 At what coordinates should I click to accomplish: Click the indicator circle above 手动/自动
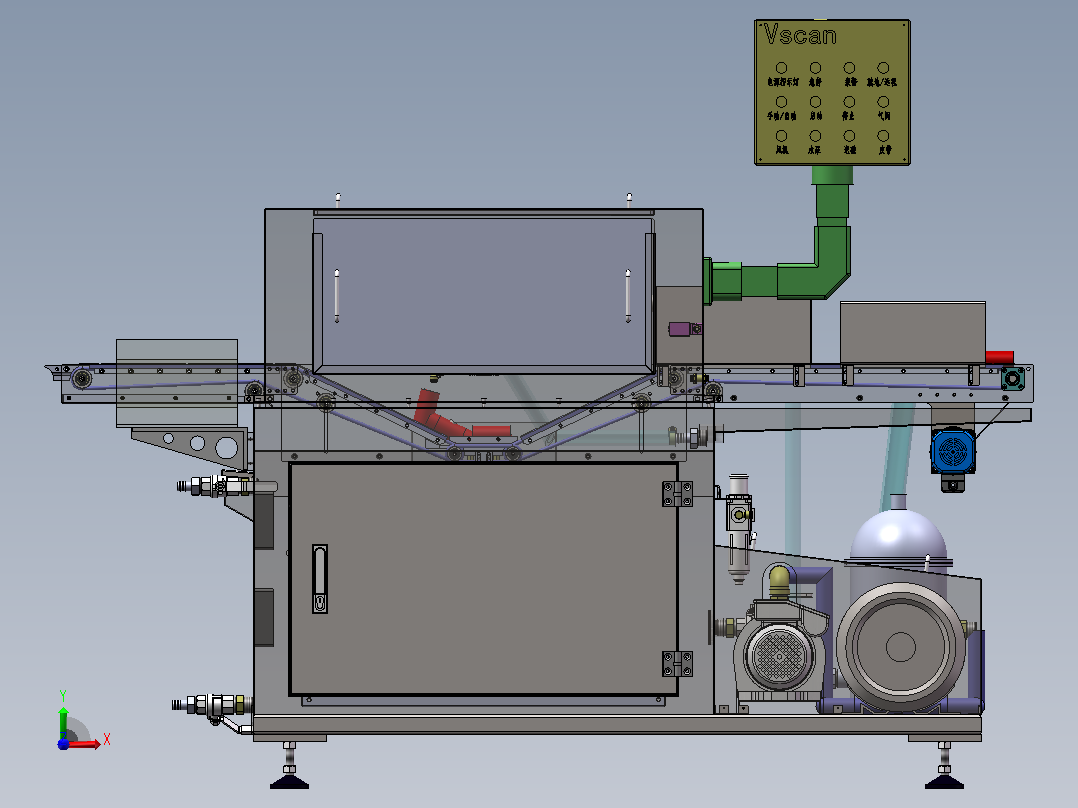[x=782, y=102]
